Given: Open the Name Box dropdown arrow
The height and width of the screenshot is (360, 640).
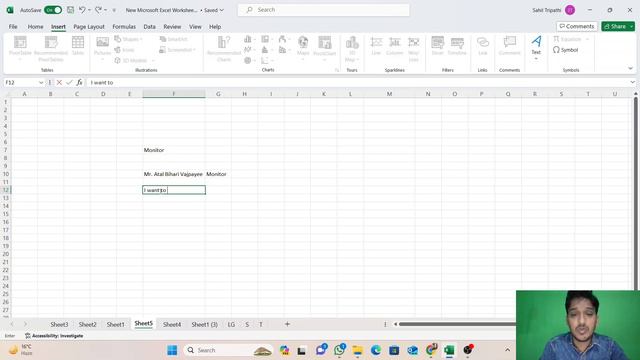Looking at the screenshot, I should [41, 82].
